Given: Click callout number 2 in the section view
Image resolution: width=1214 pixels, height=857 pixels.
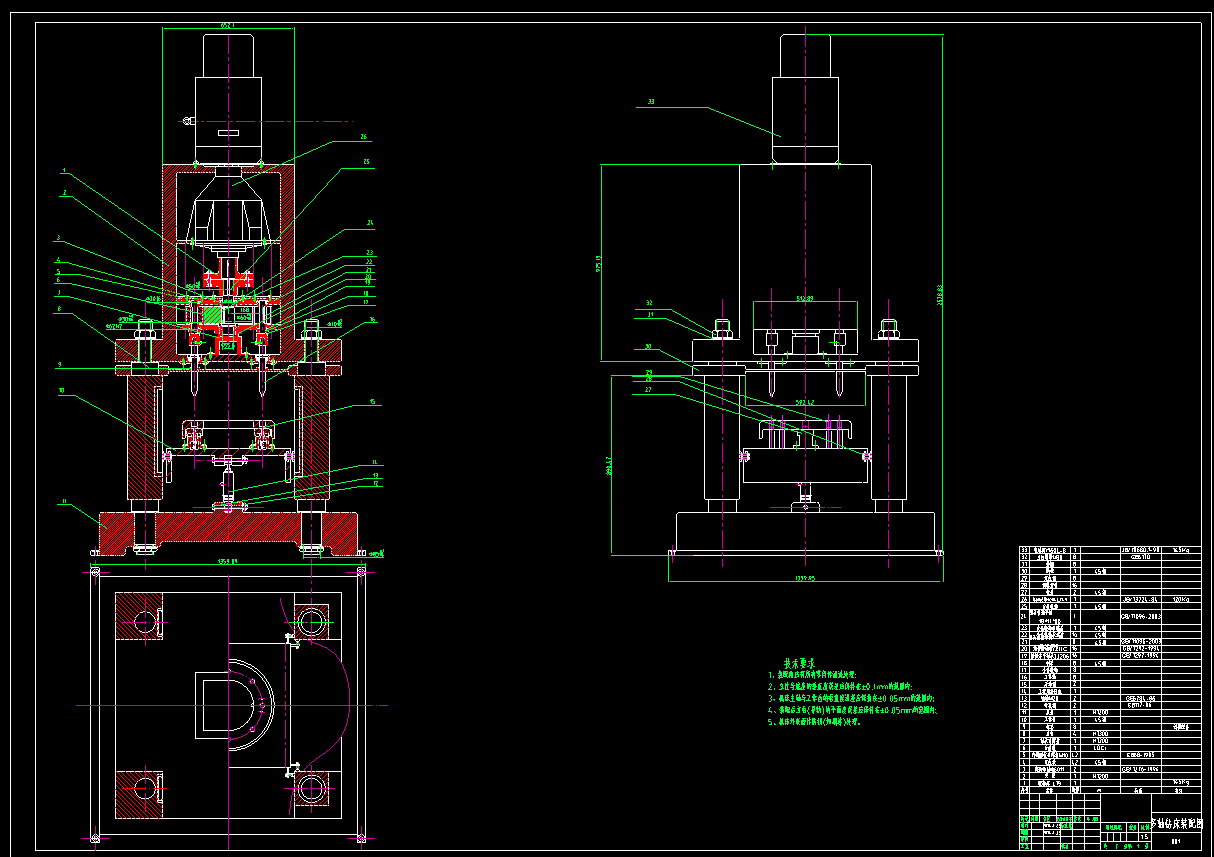Looking at the screenshot, I should click(65, 192).
